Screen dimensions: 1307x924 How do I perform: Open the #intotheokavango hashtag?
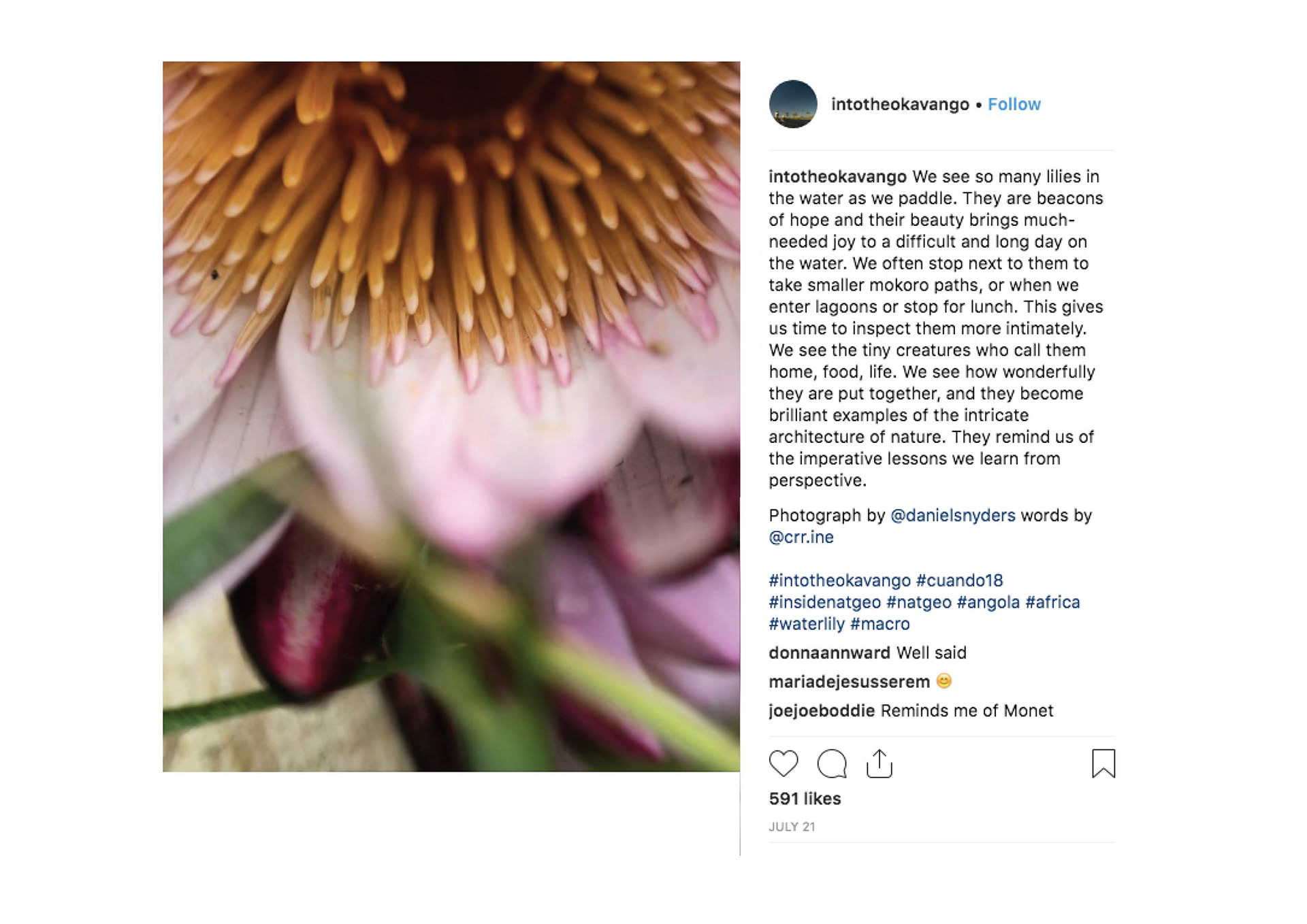tap(839, 580)
